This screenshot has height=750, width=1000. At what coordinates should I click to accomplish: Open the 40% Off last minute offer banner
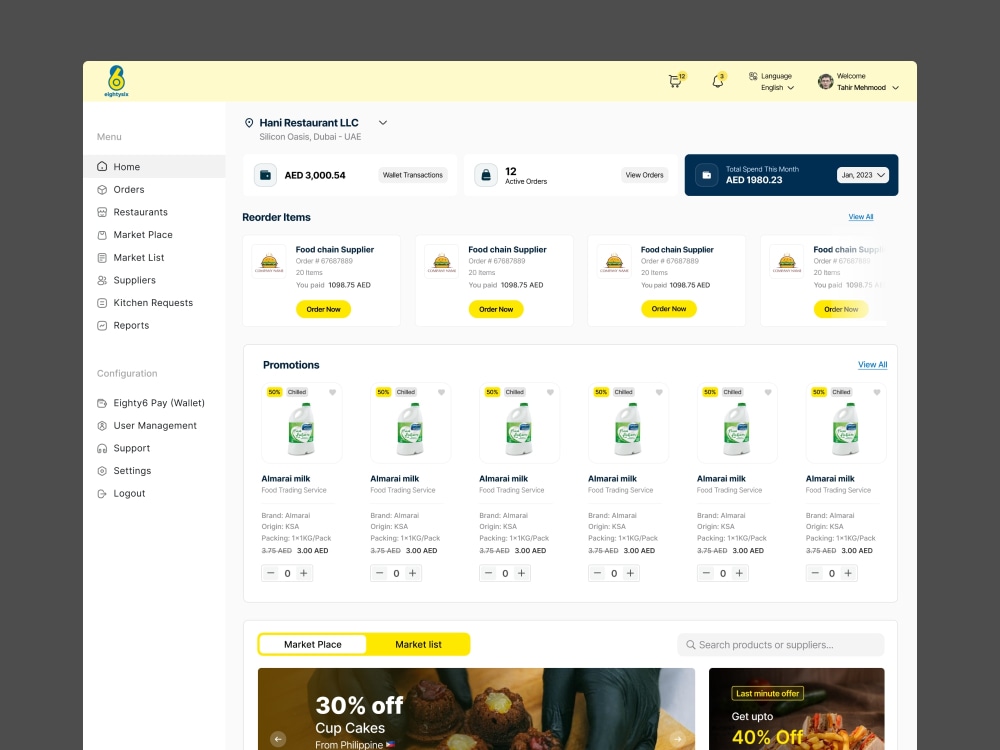click(797, 709)
